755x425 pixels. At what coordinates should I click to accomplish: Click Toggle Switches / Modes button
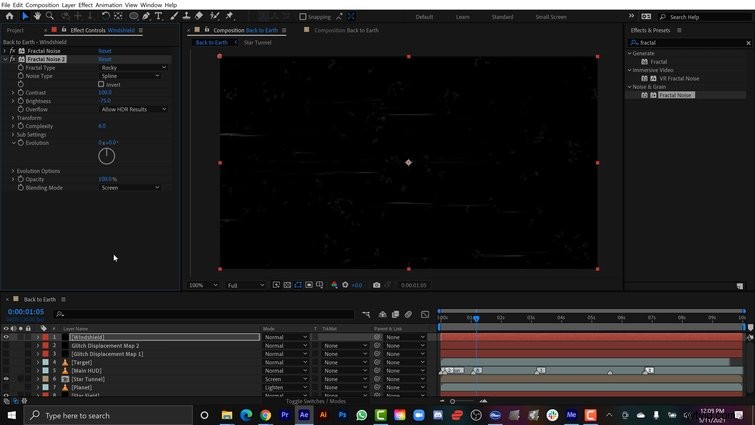315,401
